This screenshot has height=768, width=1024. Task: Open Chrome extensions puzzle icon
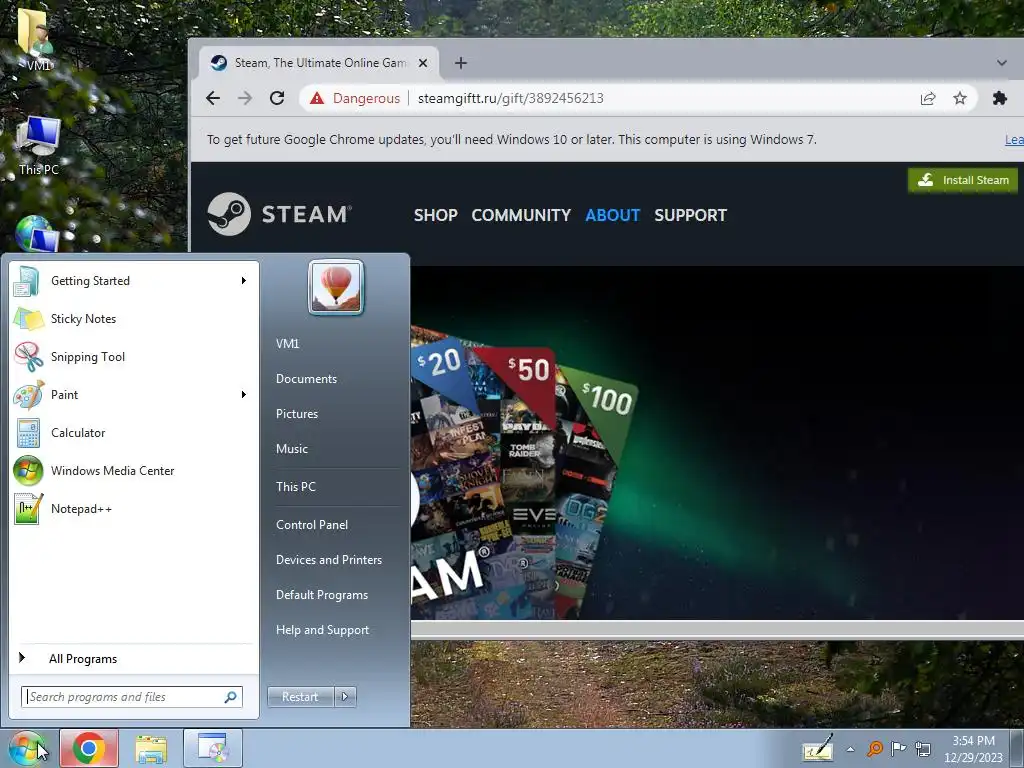point(999,98)
